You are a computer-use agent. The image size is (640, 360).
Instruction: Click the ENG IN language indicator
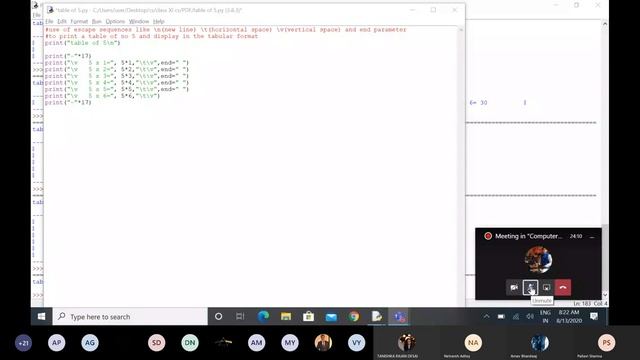tap(545, 316)
